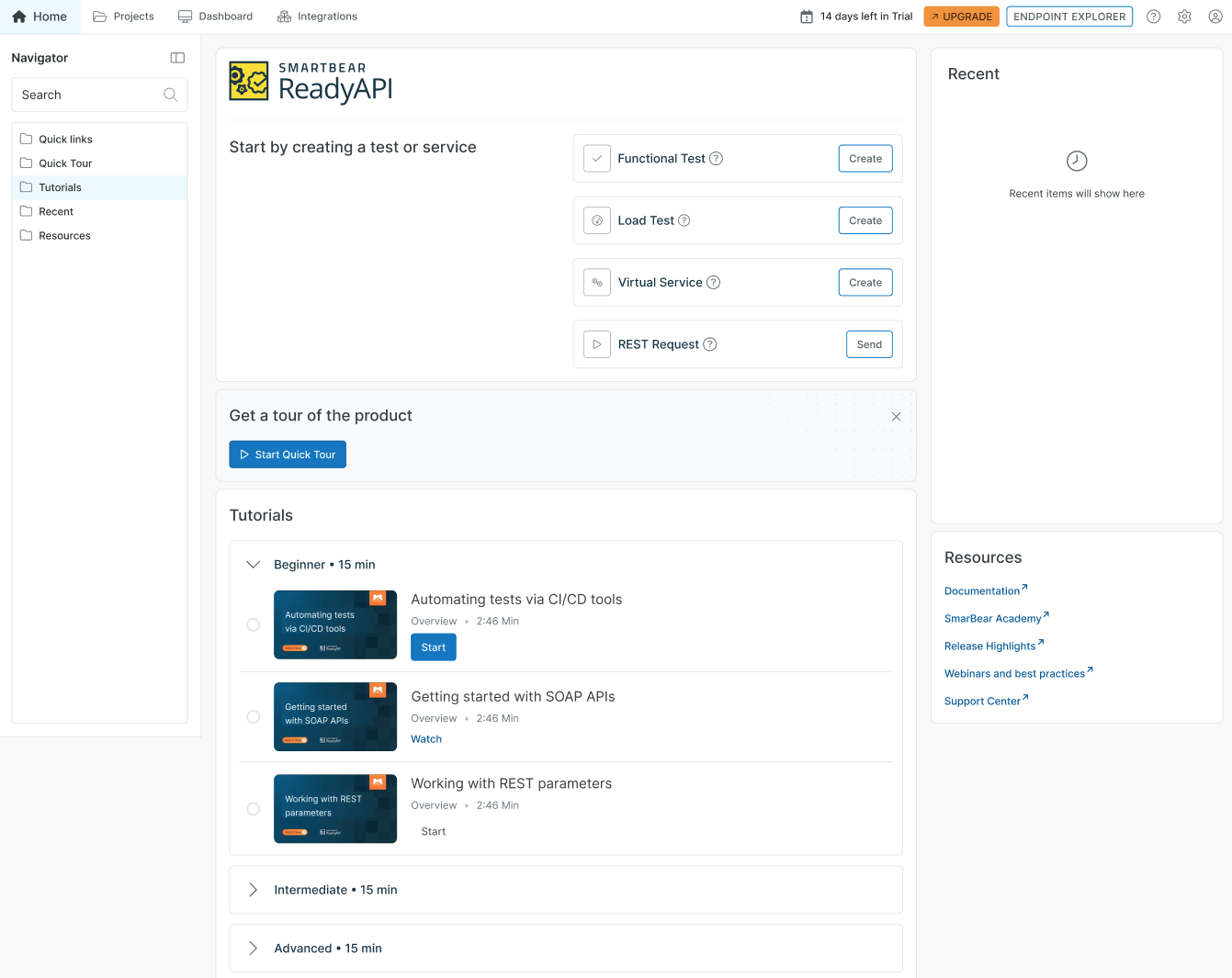The image size is (1232, 978).
Task: Switch to the Projects tab
Action: pyautogui.click(x=123, y=16)
